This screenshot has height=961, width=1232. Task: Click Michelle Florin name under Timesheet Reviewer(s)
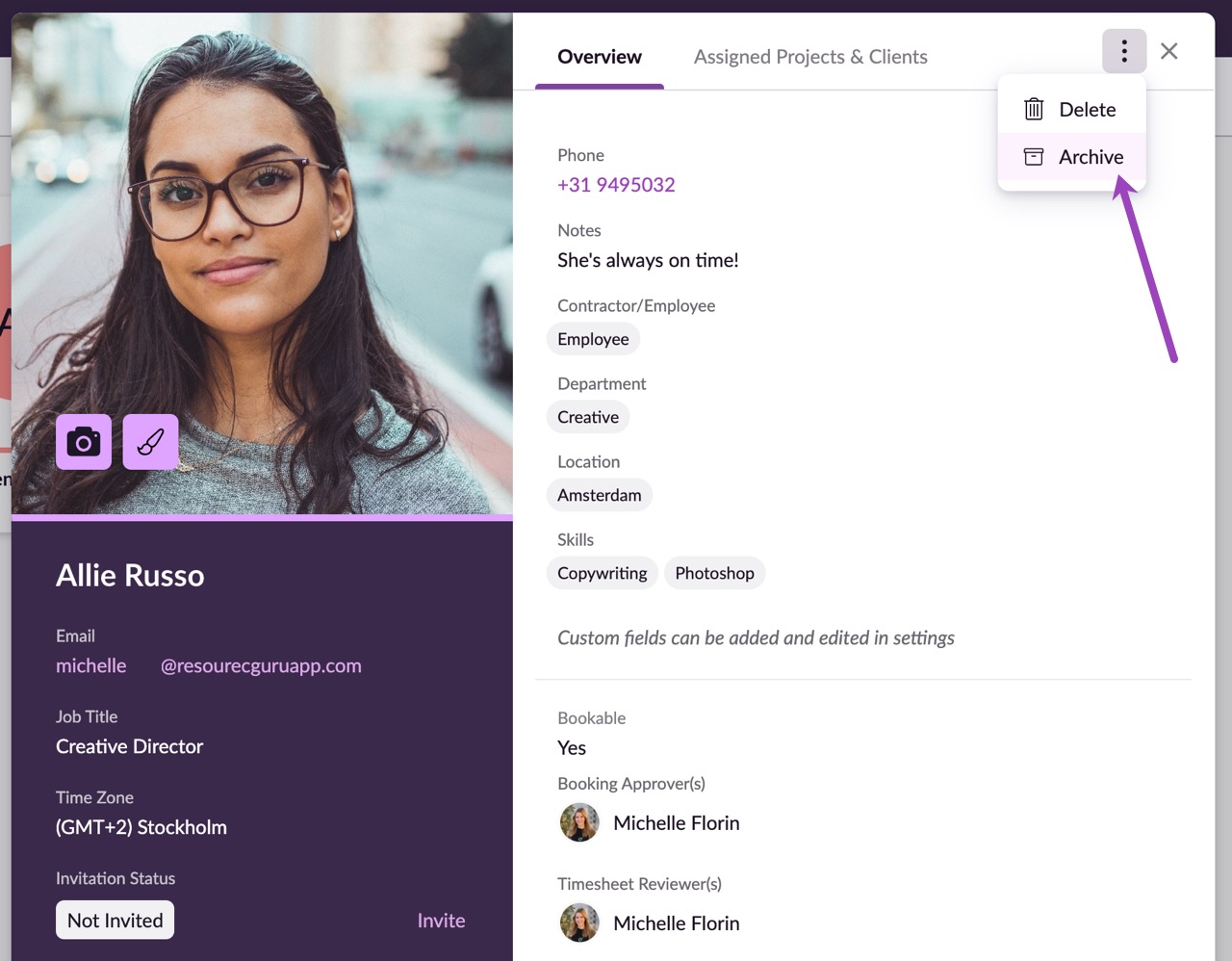pyautogui.click(x=677, y=923)
